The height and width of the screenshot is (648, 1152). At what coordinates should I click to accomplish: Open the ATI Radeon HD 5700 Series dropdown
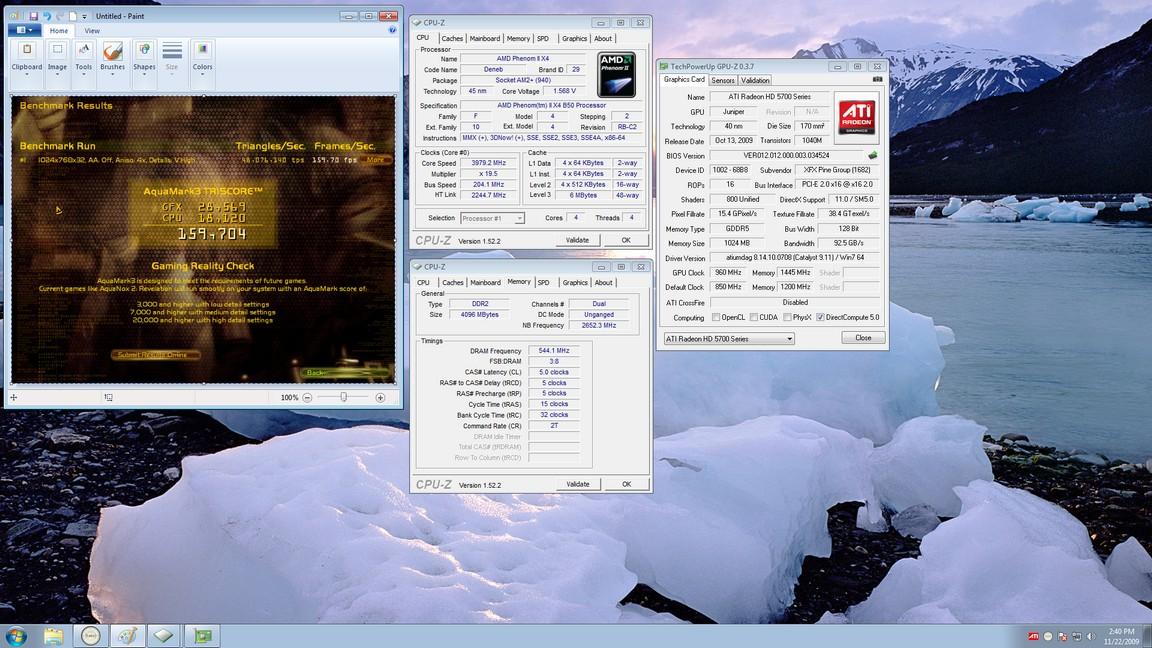(x=729, y=339)
